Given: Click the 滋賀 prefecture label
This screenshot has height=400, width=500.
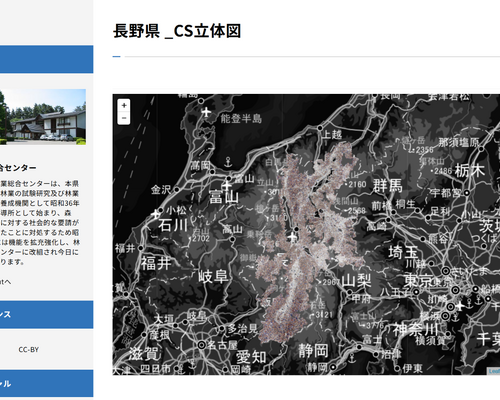Looking at the screenshot, I should [144, 353].
